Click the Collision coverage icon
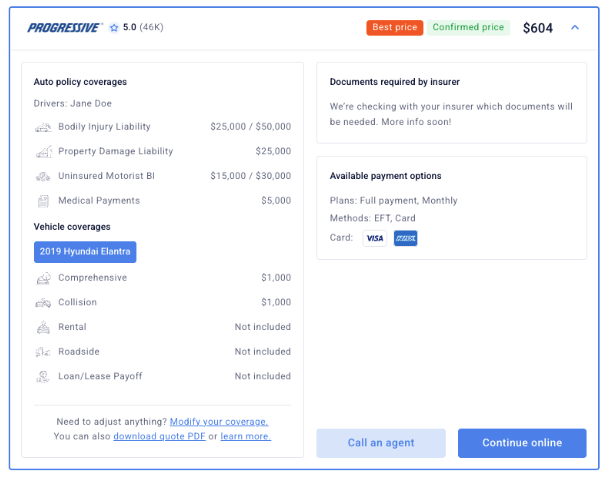Screen dimensions: 611x478 (x=43, y=303)
